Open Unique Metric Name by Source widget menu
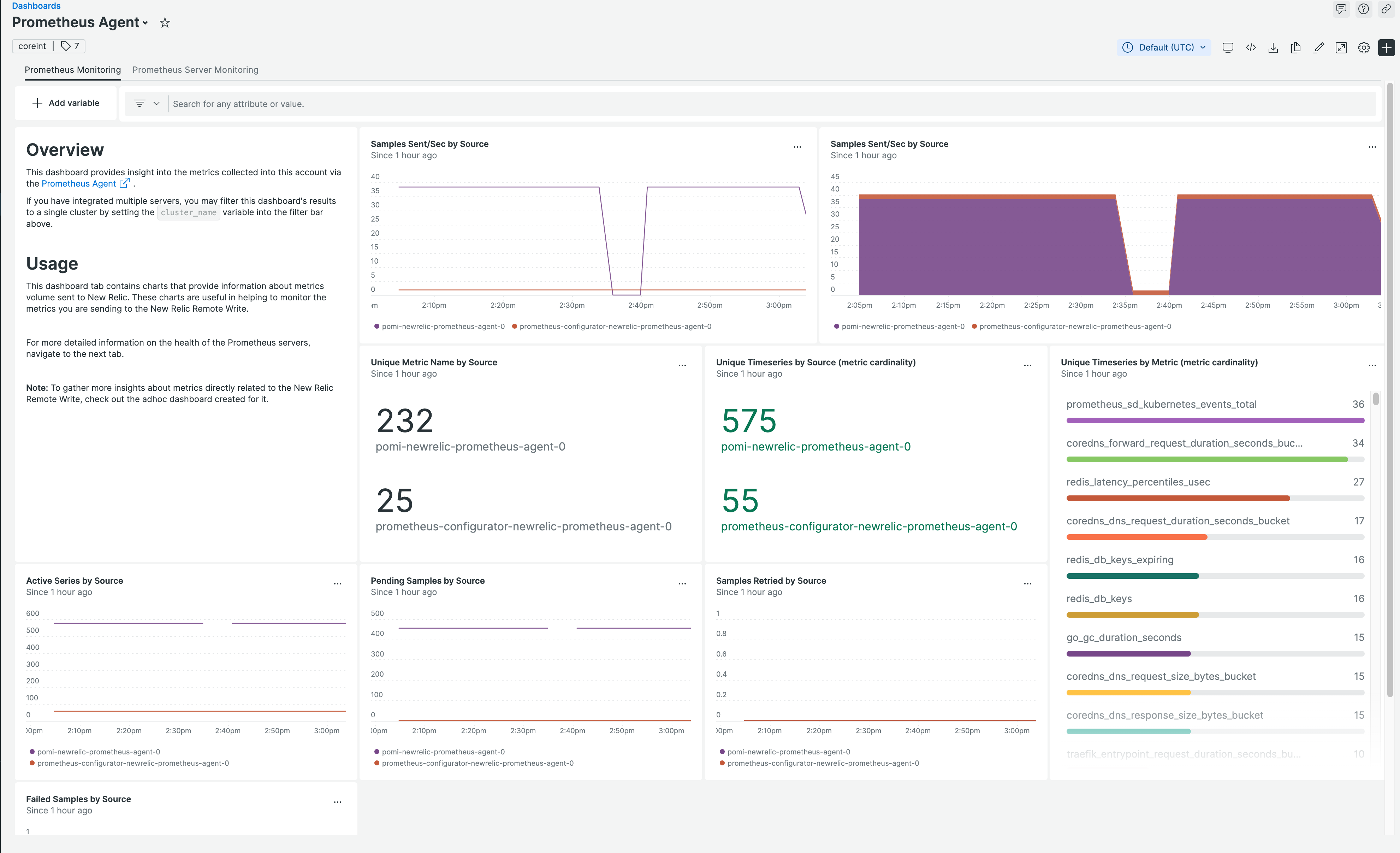1400x853 pixels. click(x=682, y=365)
